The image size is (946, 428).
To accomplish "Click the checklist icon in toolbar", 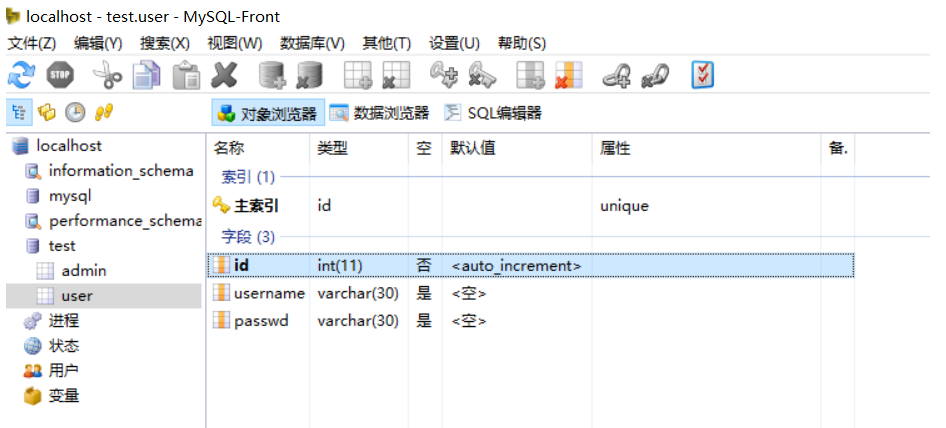I will 704,74.
